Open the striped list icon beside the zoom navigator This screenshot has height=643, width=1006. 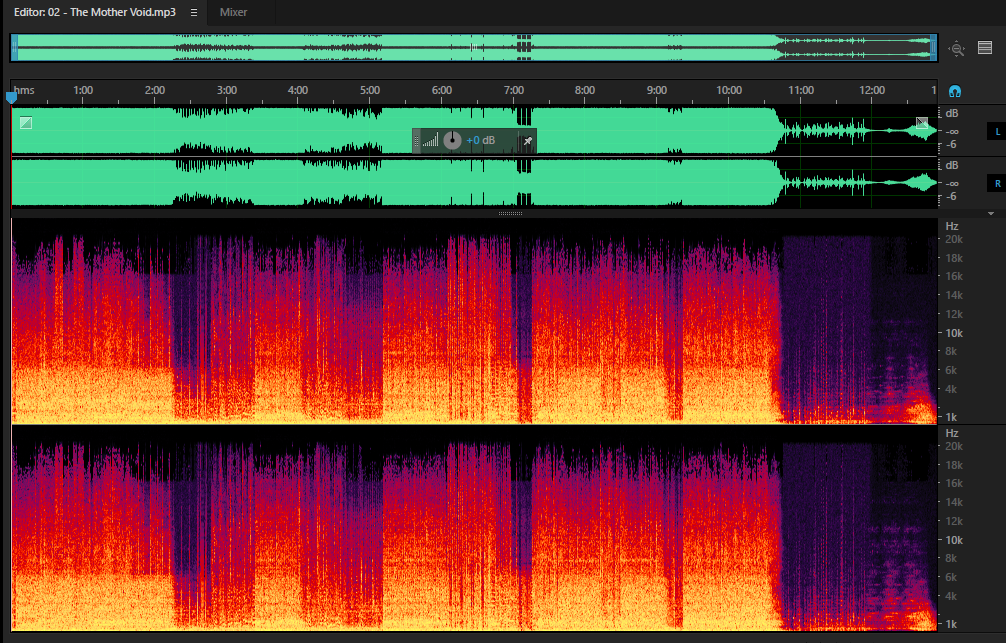click(985, 47)
